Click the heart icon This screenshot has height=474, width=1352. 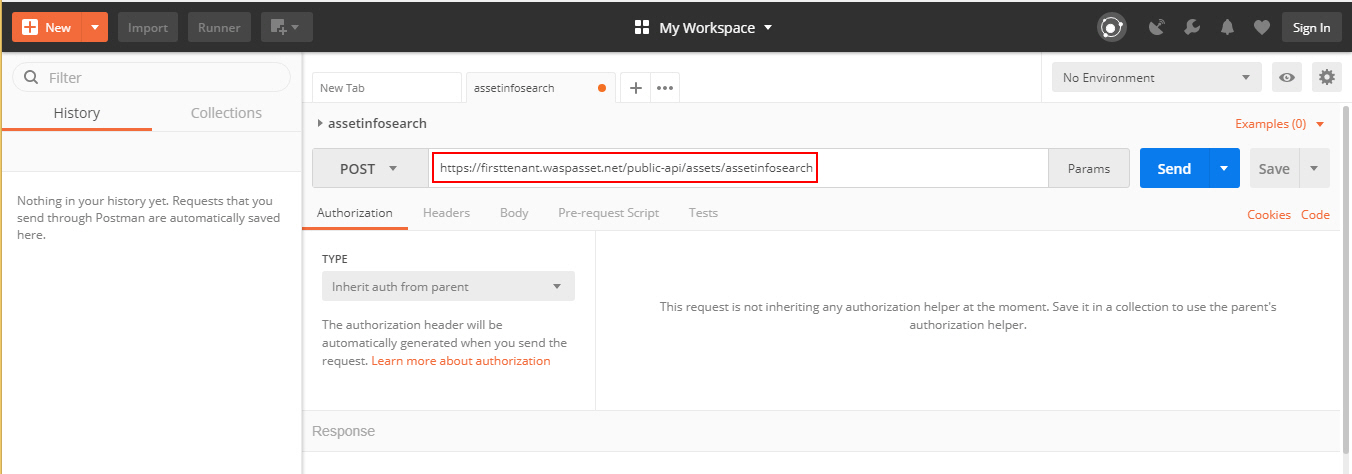click(1261, 28)
